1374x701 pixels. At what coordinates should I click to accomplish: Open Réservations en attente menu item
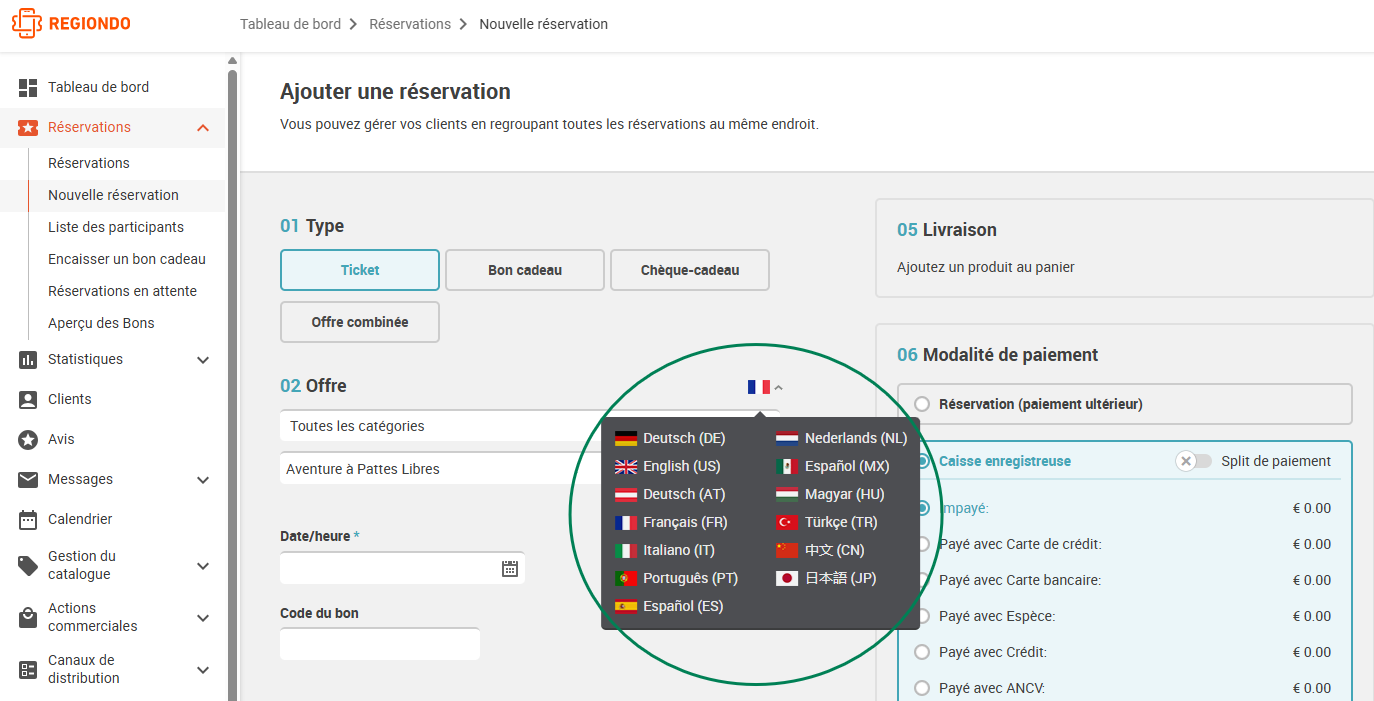pos(122,291)
